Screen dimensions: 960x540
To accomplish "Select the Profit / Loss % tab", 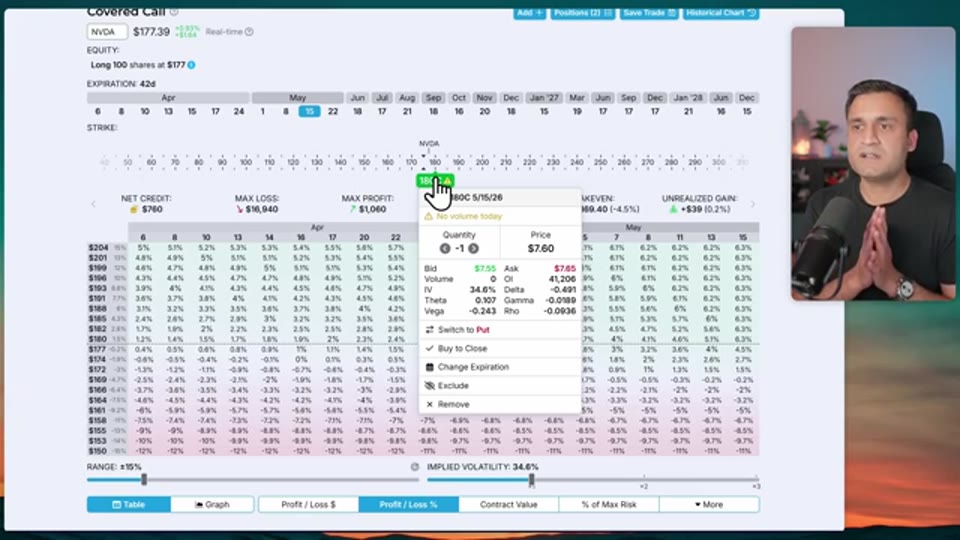I will 408,504.
